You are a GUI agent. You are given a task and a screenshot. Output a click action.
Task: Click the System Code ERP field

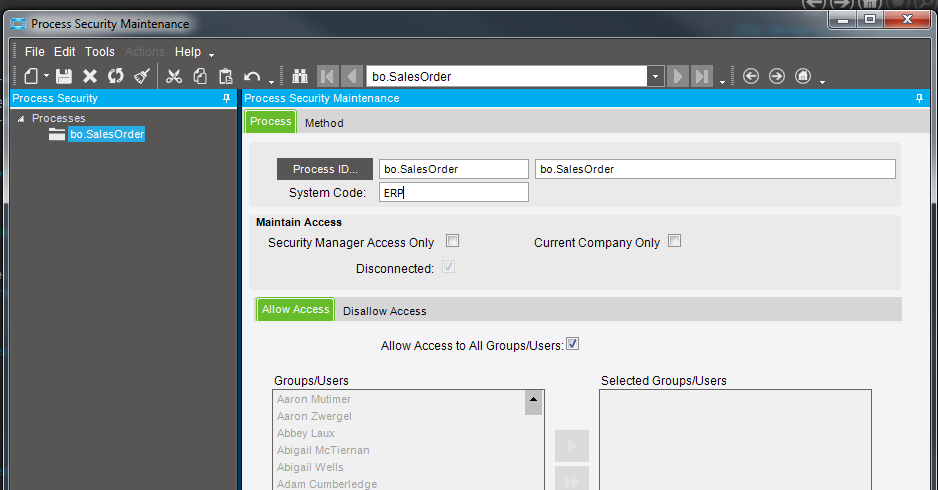point(453,193)
